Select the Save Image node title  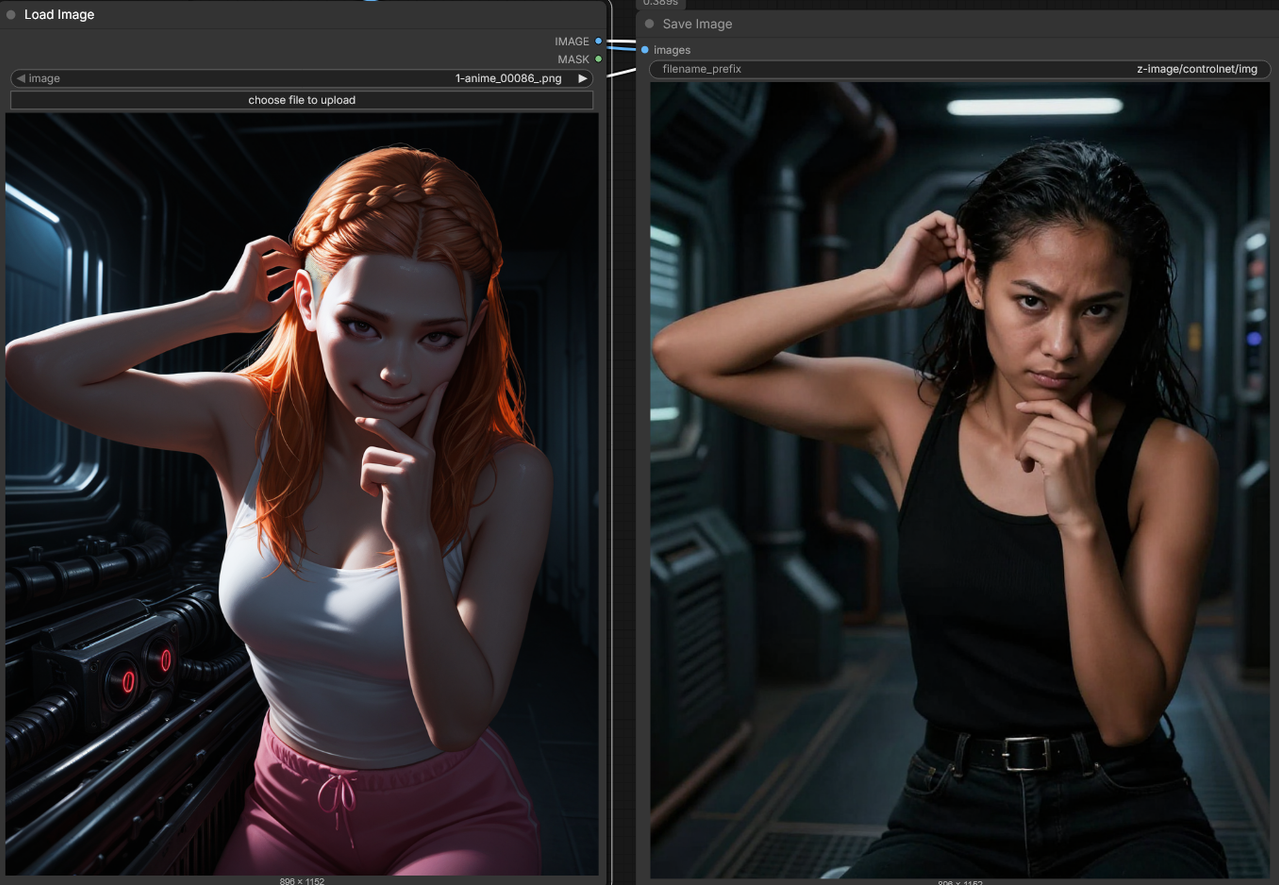(697, 24)
